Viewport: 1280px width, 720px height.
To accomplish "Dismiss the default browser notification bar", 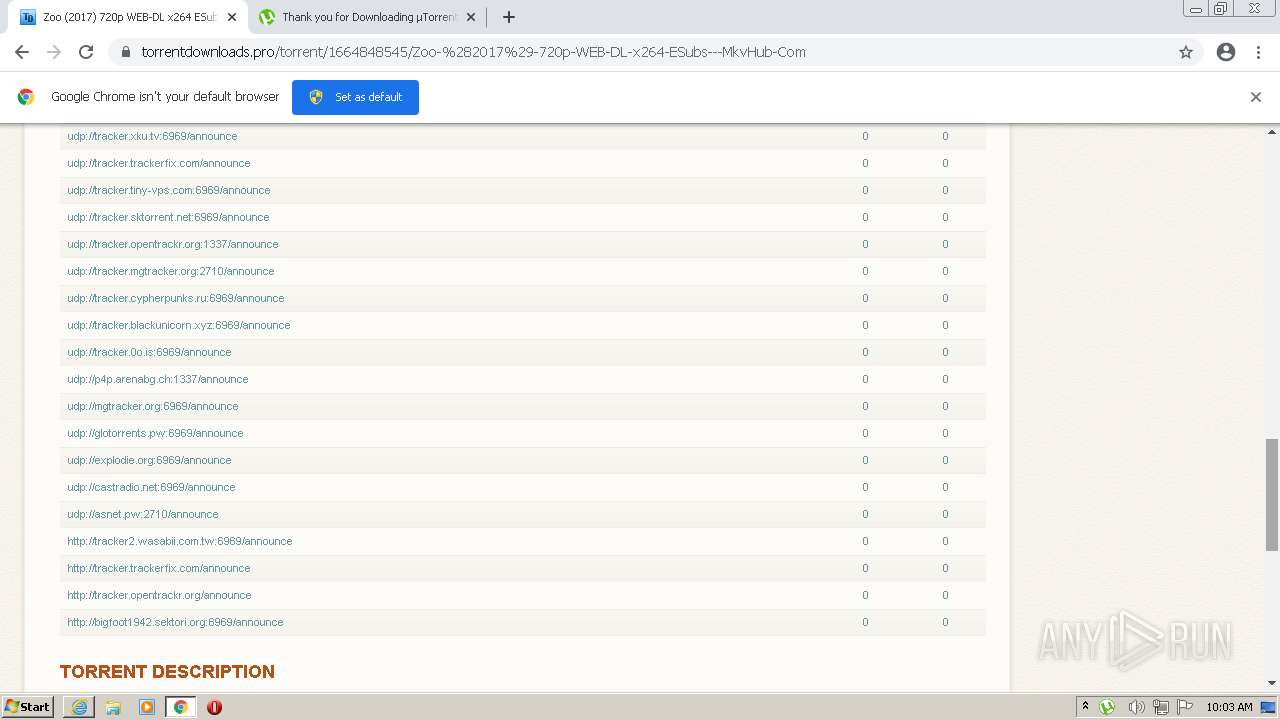I will (1256, 97).
